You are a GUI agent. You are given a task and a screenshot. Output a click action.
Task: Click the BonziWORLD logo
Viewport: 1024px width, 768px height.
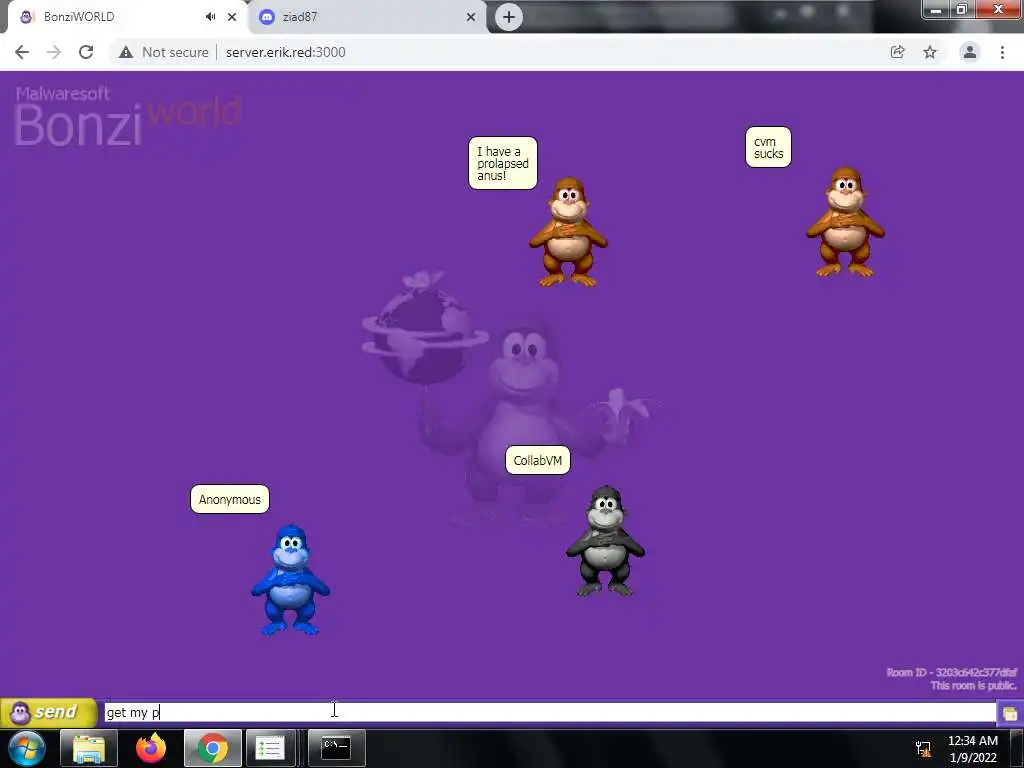coord(128,116)
